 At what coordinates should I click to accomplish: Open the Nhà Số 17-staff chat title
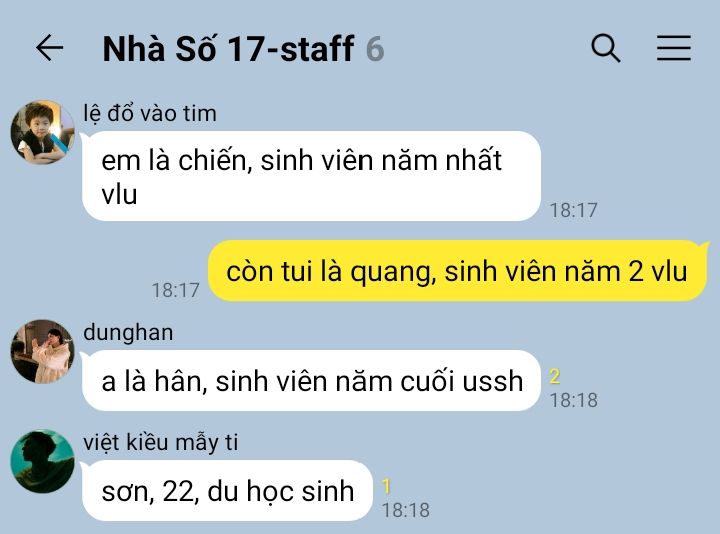pyautogui.click(x=228, y=48)
